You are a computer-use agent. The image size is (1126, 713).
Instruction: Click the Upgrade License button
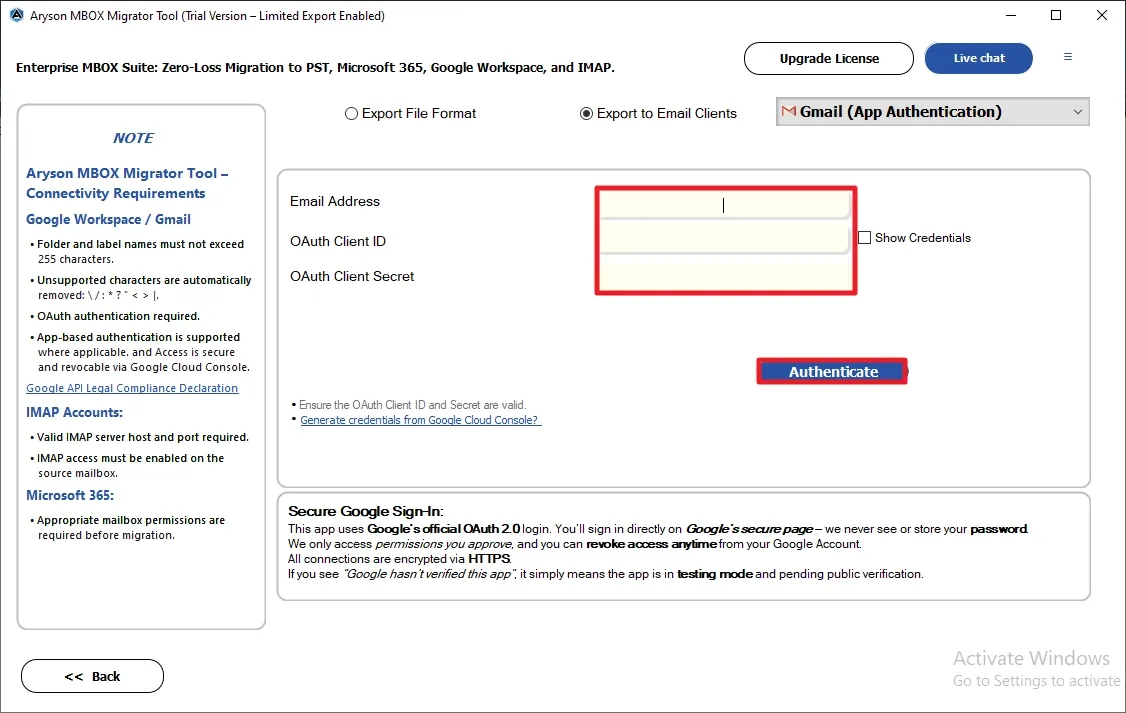pyautogui.click(x=829, y=58)
